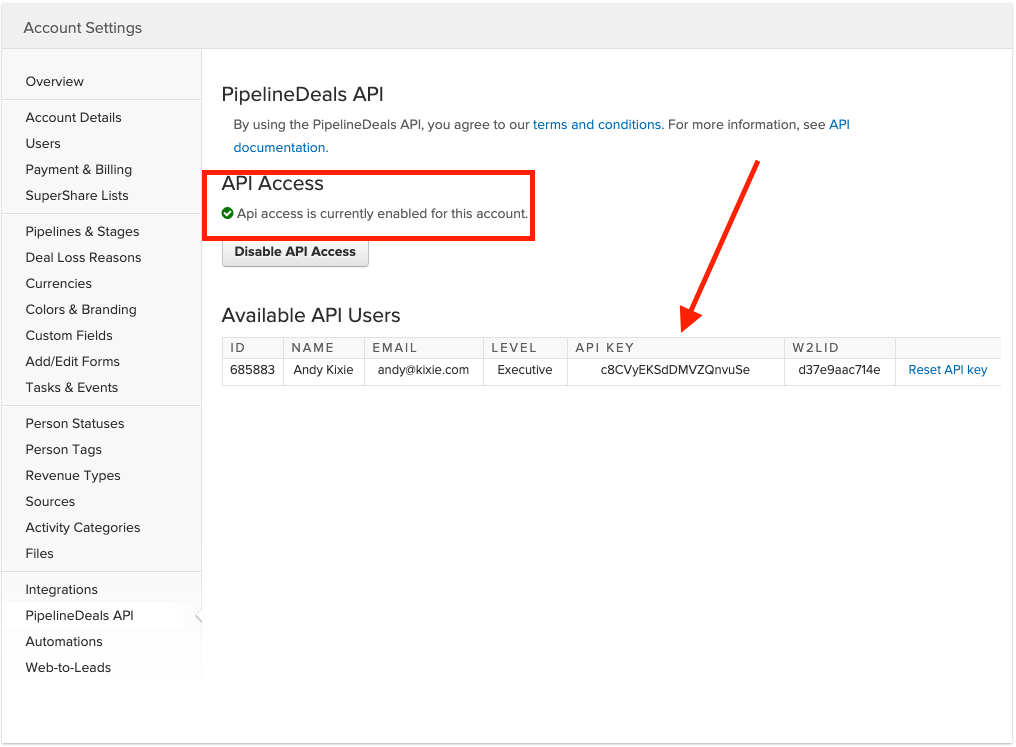Click the Account Settings title
This screenshot has height=747, width=1016.
point(82,28)
